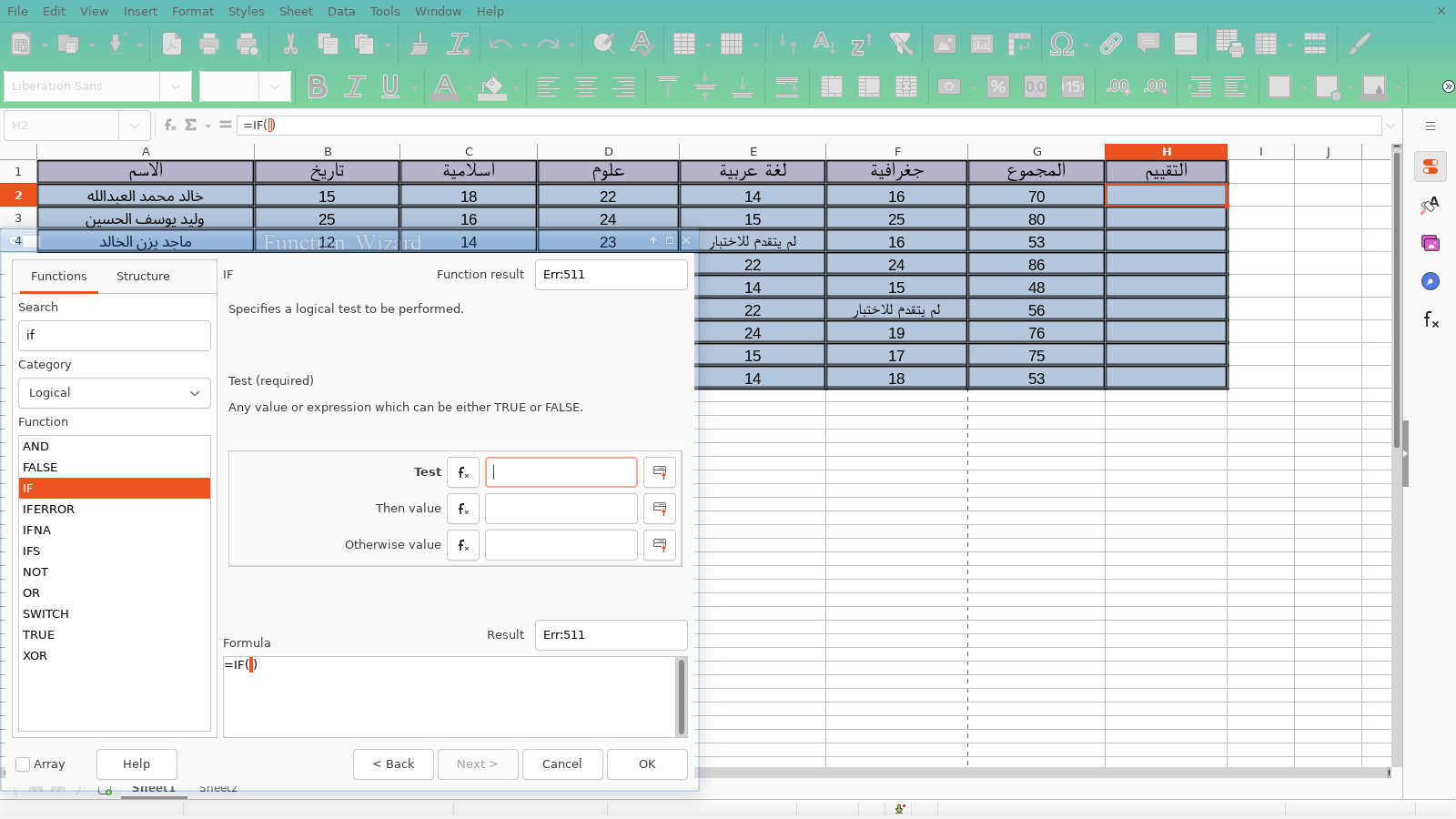Enable the Array checkbox
1456x819 pixels.
click(24, 764)
